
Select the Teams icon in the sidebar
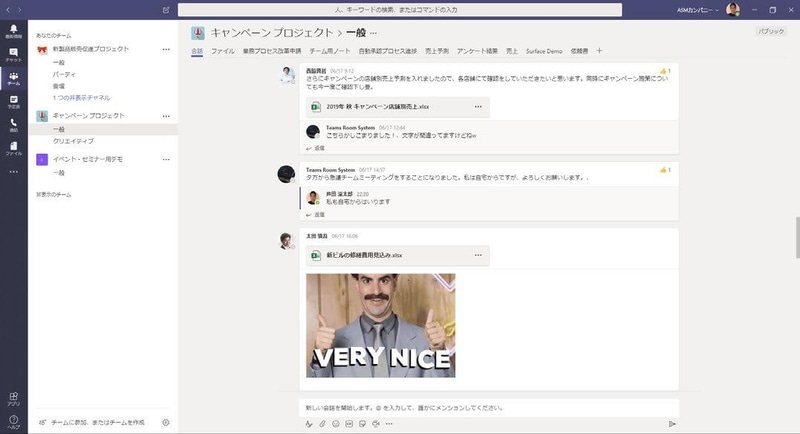pyautogui.click(x=14, y=79)
